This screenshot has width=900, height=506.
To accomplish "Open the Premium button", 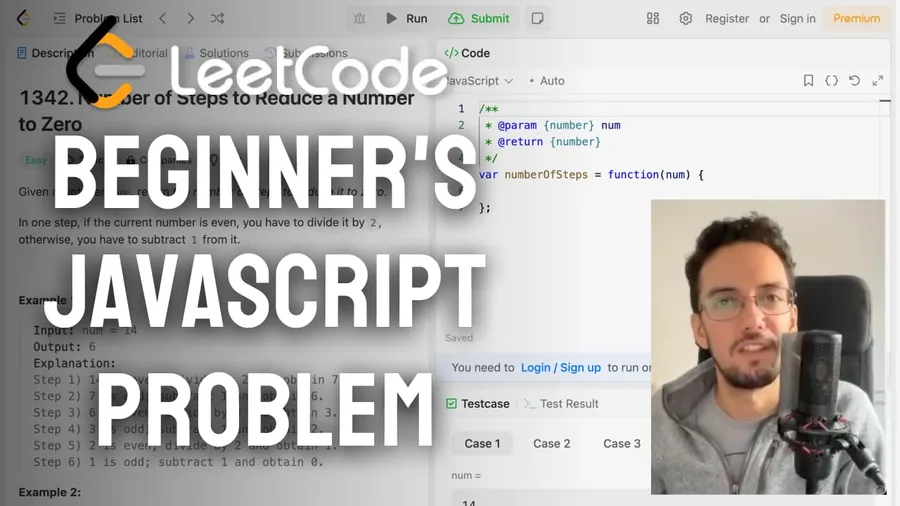I will (856, 18).
